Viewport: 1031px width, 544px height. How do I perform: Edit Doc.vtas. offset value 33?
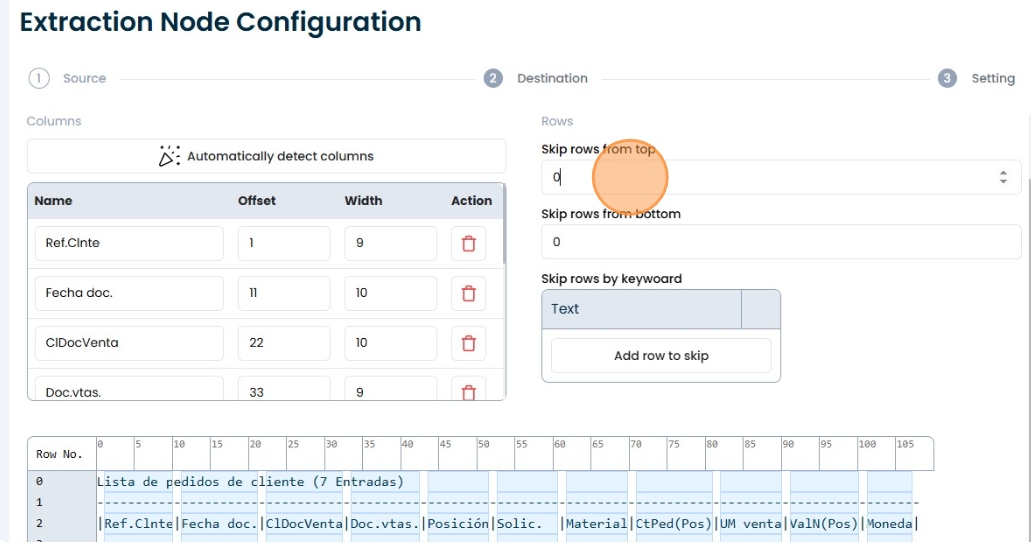point(284,389)
